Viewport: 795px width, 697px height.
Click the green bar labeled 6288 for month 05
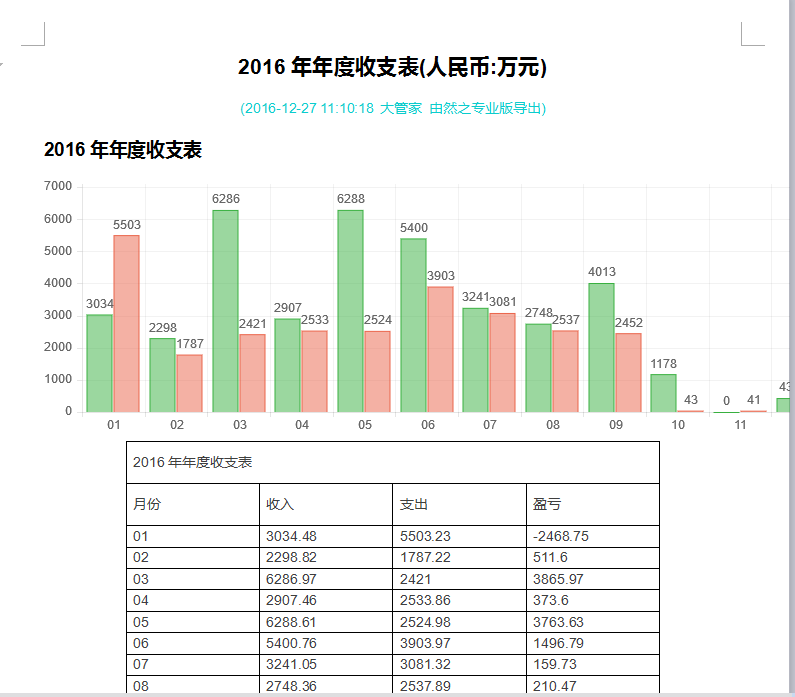point(350,311)
